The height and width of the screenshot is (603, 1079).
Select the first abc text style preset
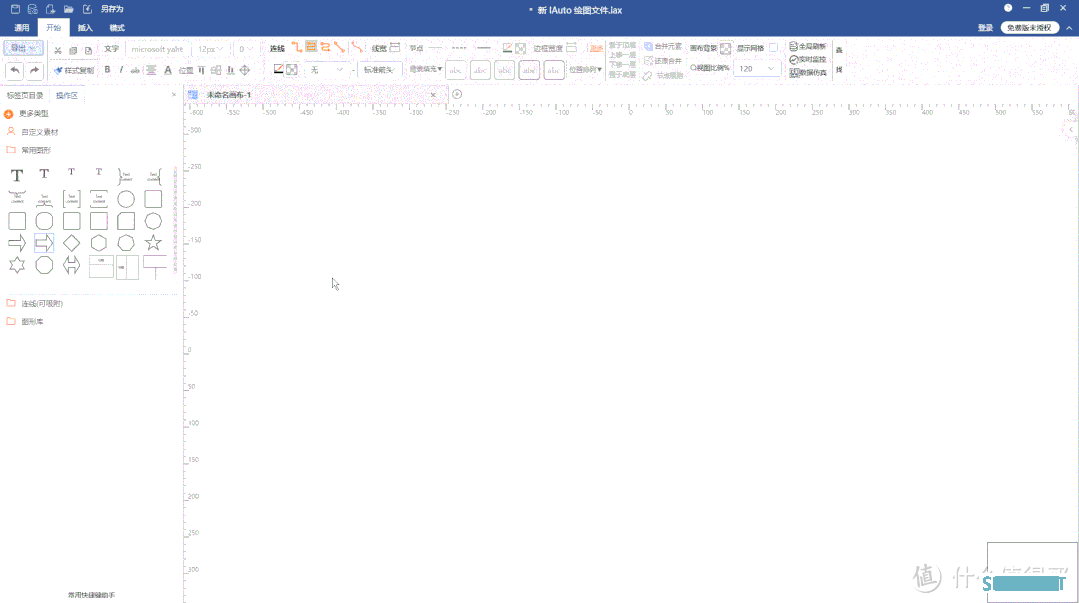click(x=456, y=70)
